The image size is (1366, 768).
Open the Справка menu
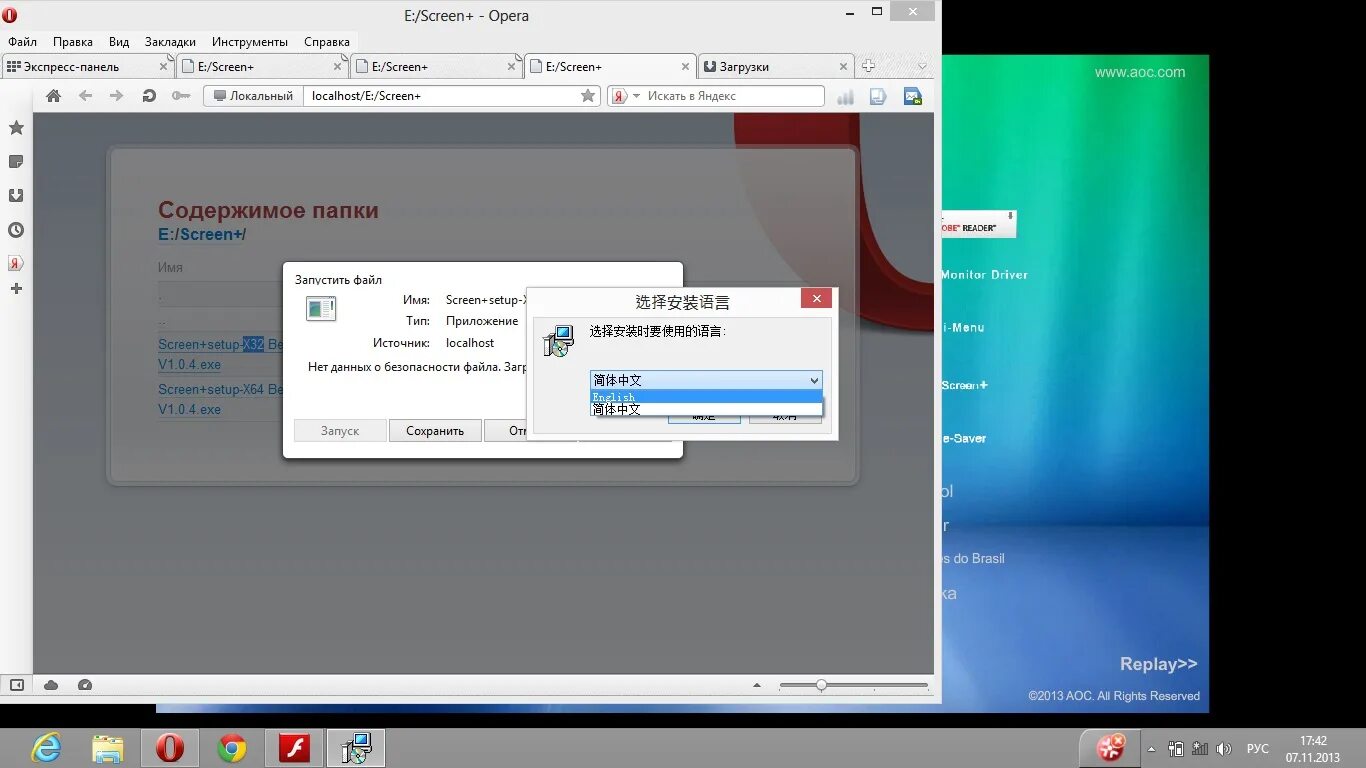click(327, 42)
